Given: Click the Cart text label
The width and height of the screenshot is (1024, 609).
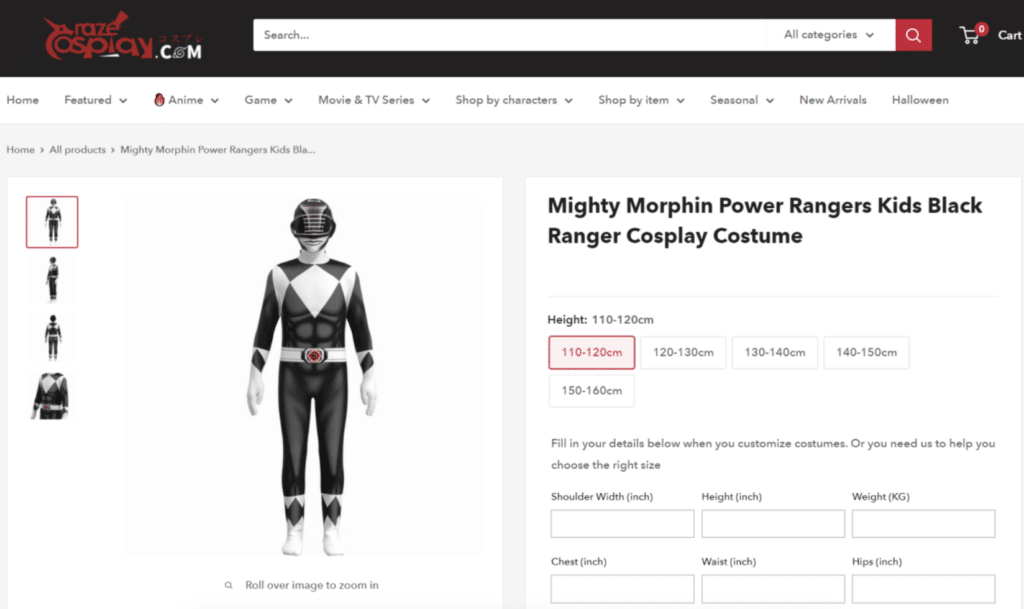Looking at the screenshot, I should (x=1010, y=35).
